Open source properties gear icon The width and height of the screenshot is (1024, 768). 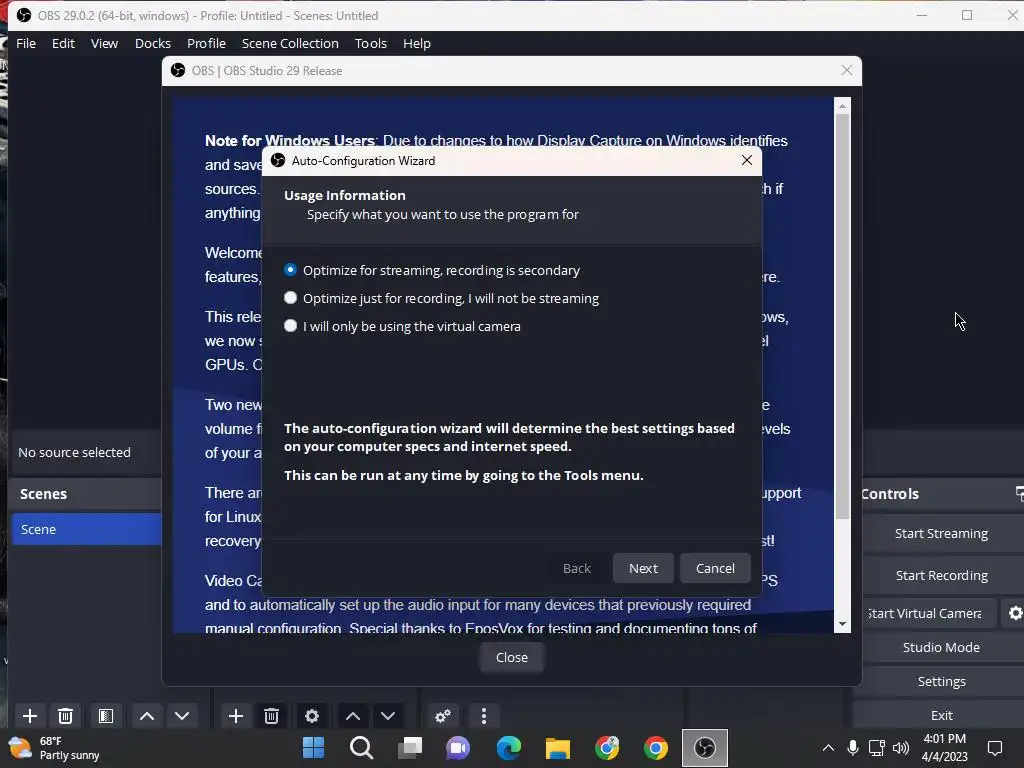(312, 716)
